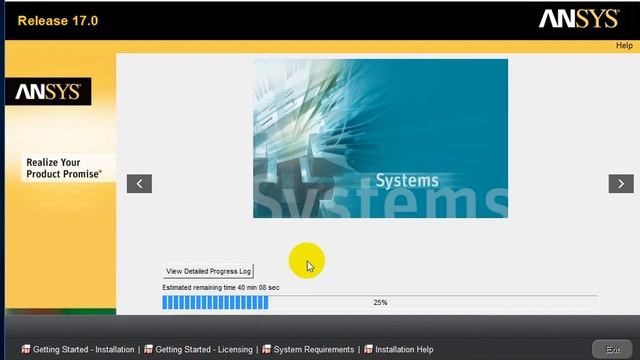Open Installation Help PDF icon
Viewport: 640px width, 360px height.
pos(368,349)
